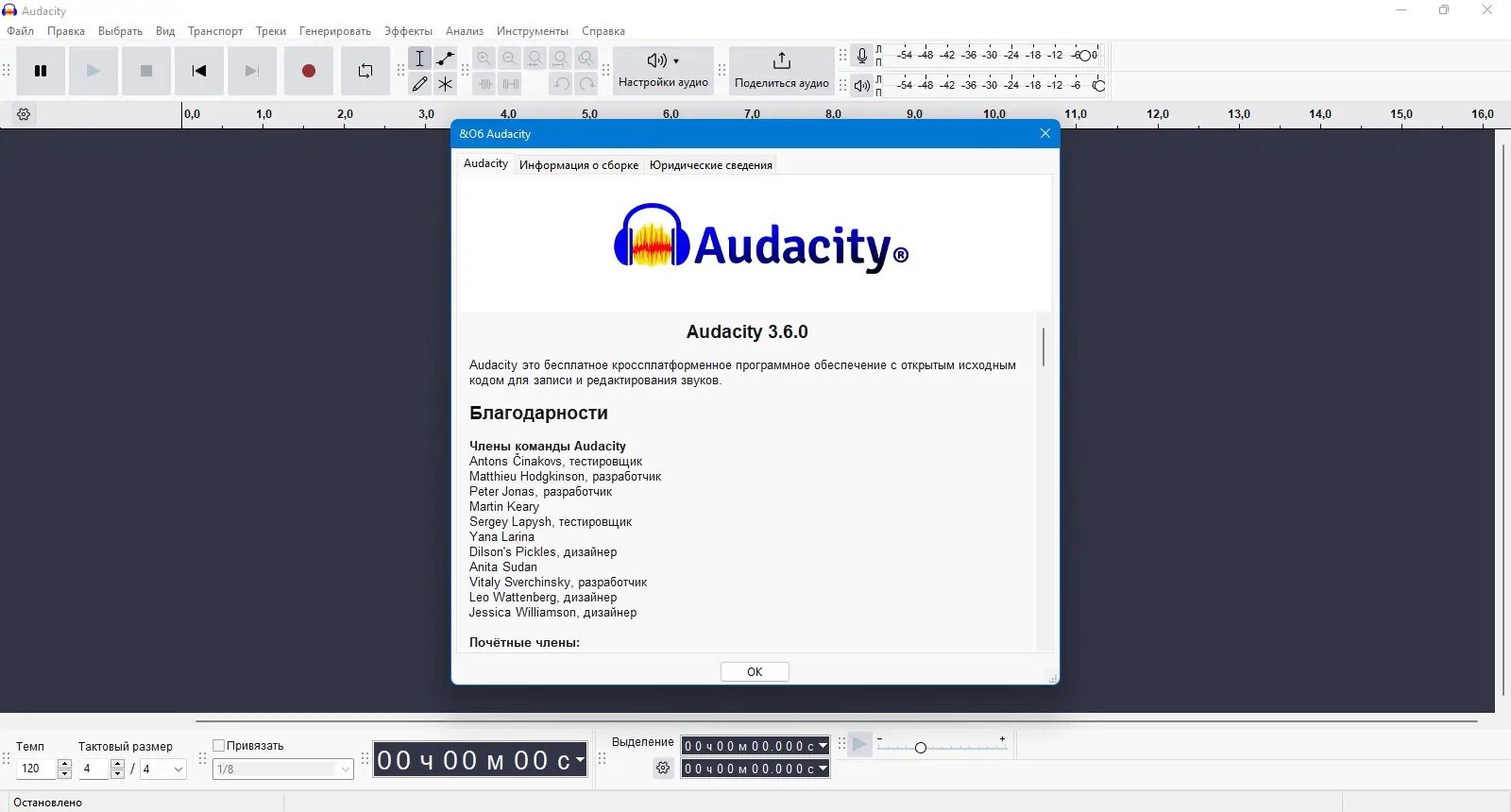The width and height of the screenshot is (1511, 812).
Task: Select the Audacity tab in About dialog
Action: coord(485,164)
